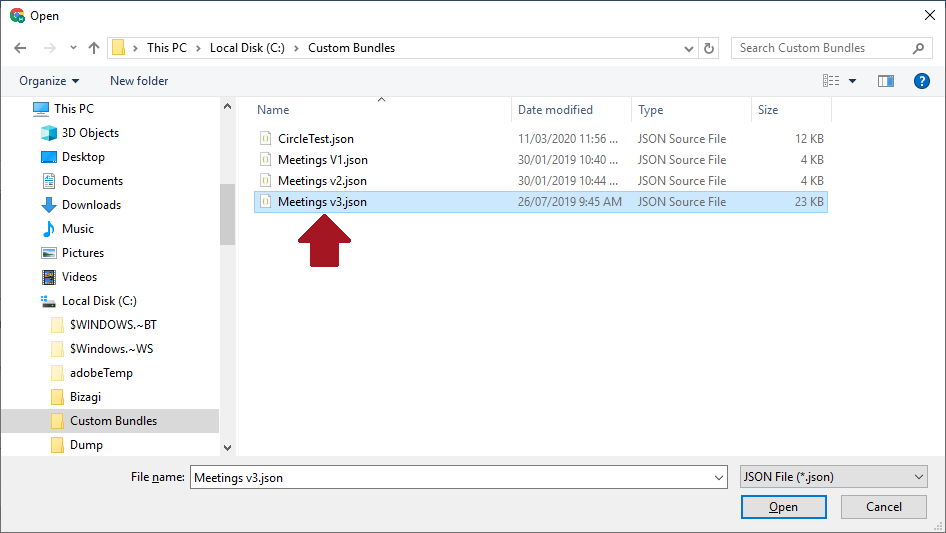Click the Open button
The height and width of the screenshot is (533, 946).
[x=783, y=507]
